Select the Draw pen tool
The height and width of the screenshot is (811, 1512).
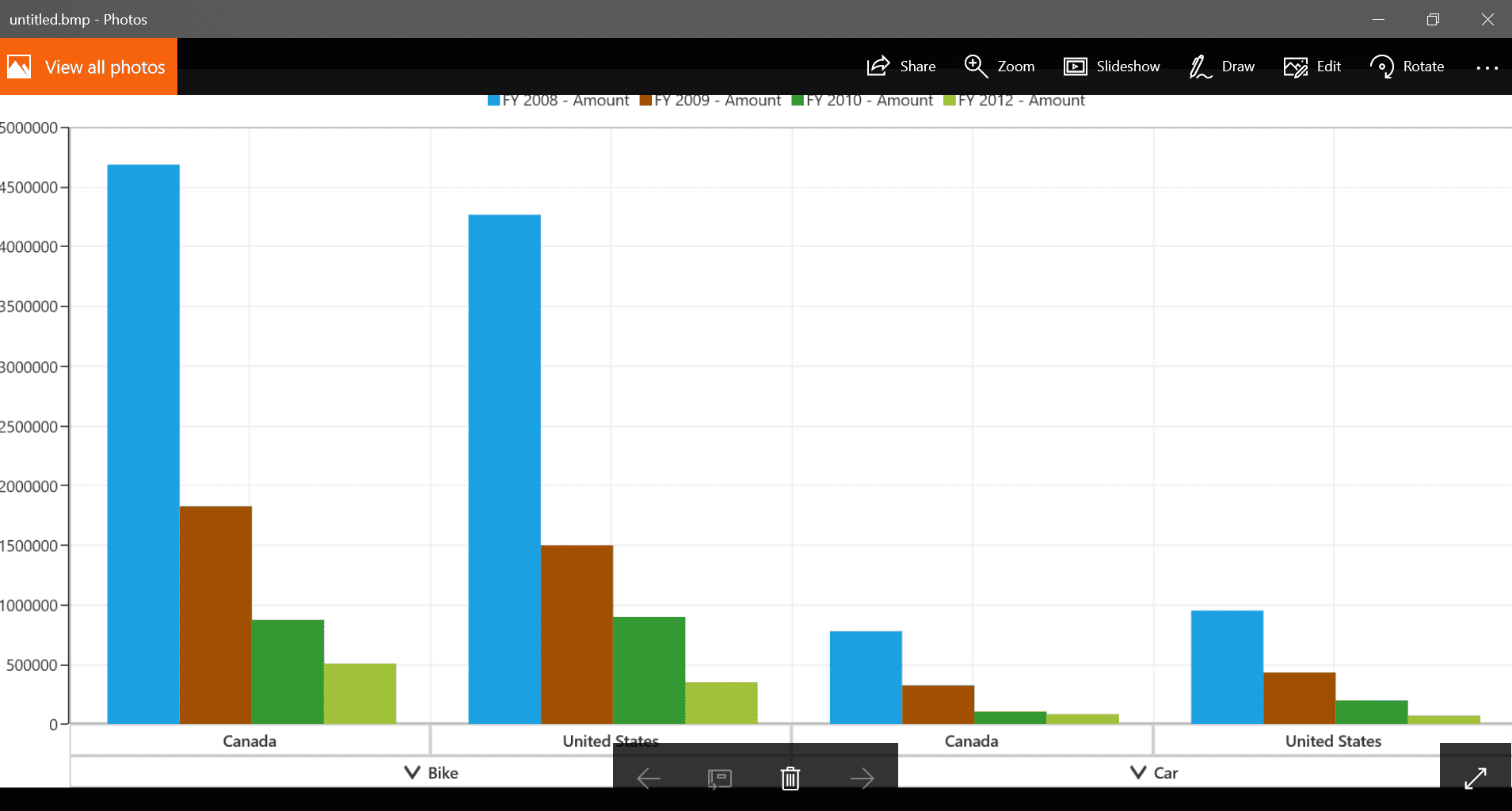[1200, 67]
